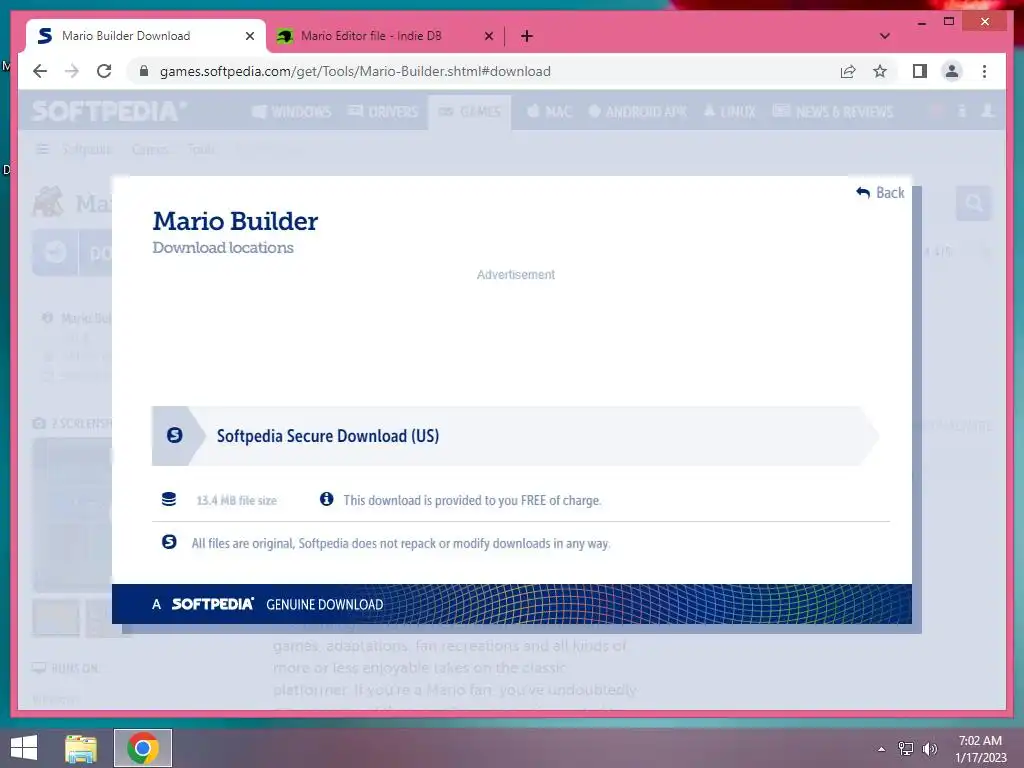View site info via the padlock icon
This screenshot has height=768, width=1024.
144,71
